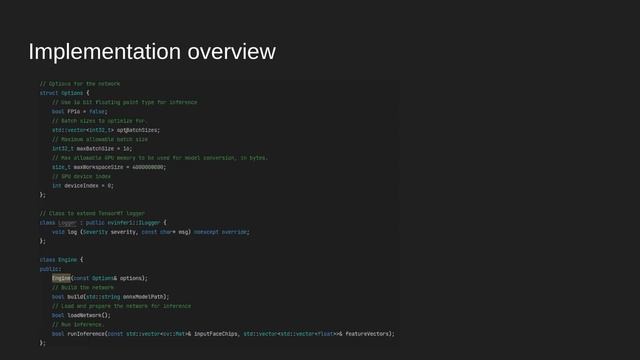Click the 'struct Options {' line
Screen dimensions: 640x360
click(64, 93)
